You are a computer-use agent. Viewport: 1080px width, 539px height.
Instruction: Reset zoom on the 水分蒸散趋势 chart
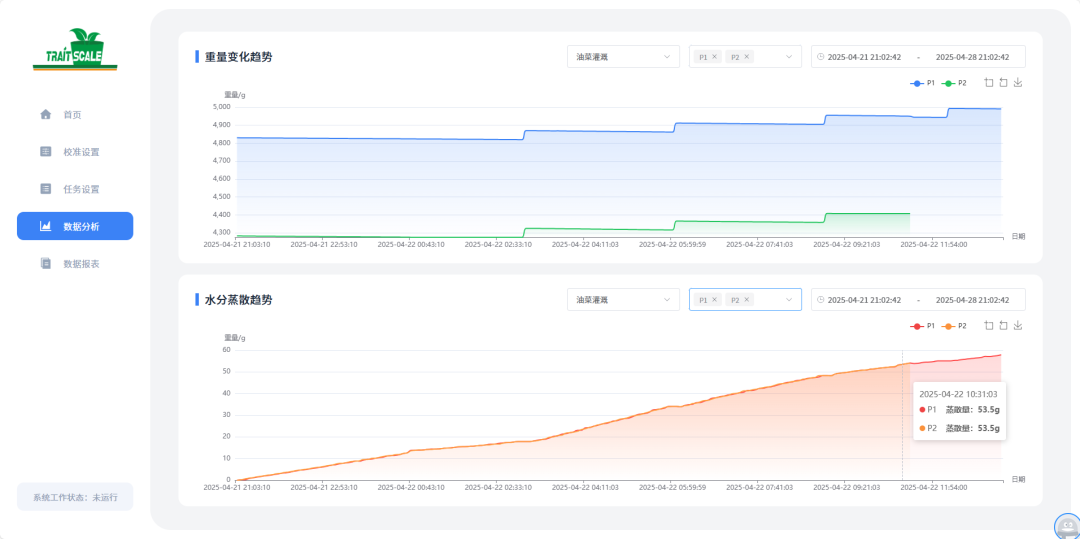(1004, 326)
